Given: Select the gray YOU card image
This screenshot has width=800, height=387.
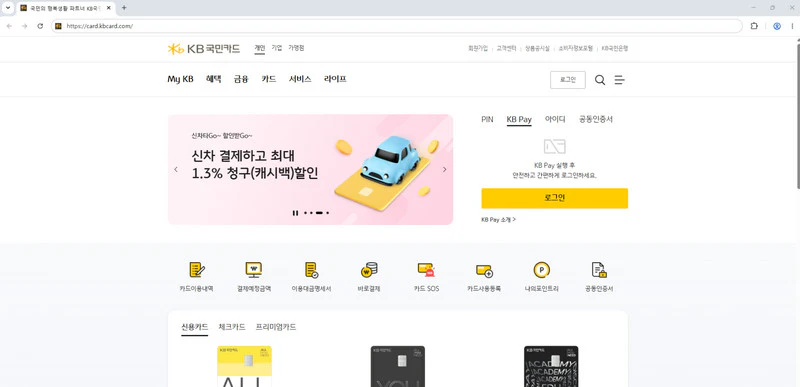Looking at the screenshot, I should (x=398, y=367).
